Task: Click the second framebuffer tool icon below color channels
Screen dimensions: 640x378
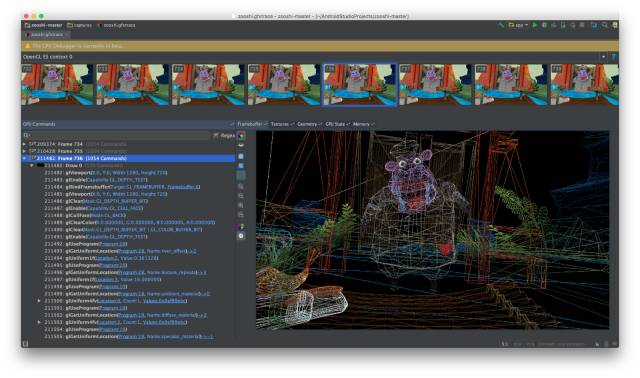Action: (241, 145)
